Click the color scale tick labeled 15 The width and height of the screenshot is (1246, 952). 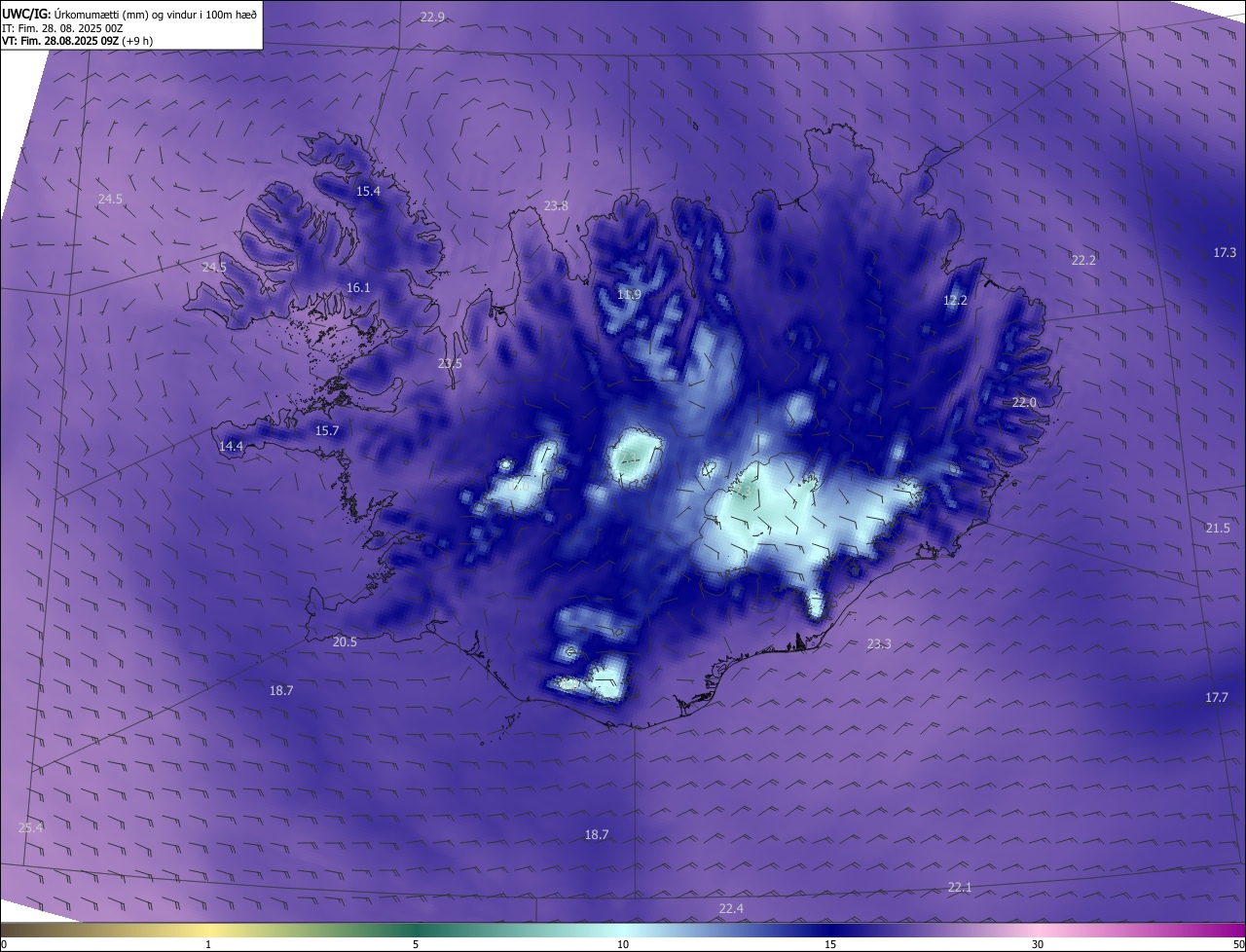pyautogui.click(x=830, y=944)
